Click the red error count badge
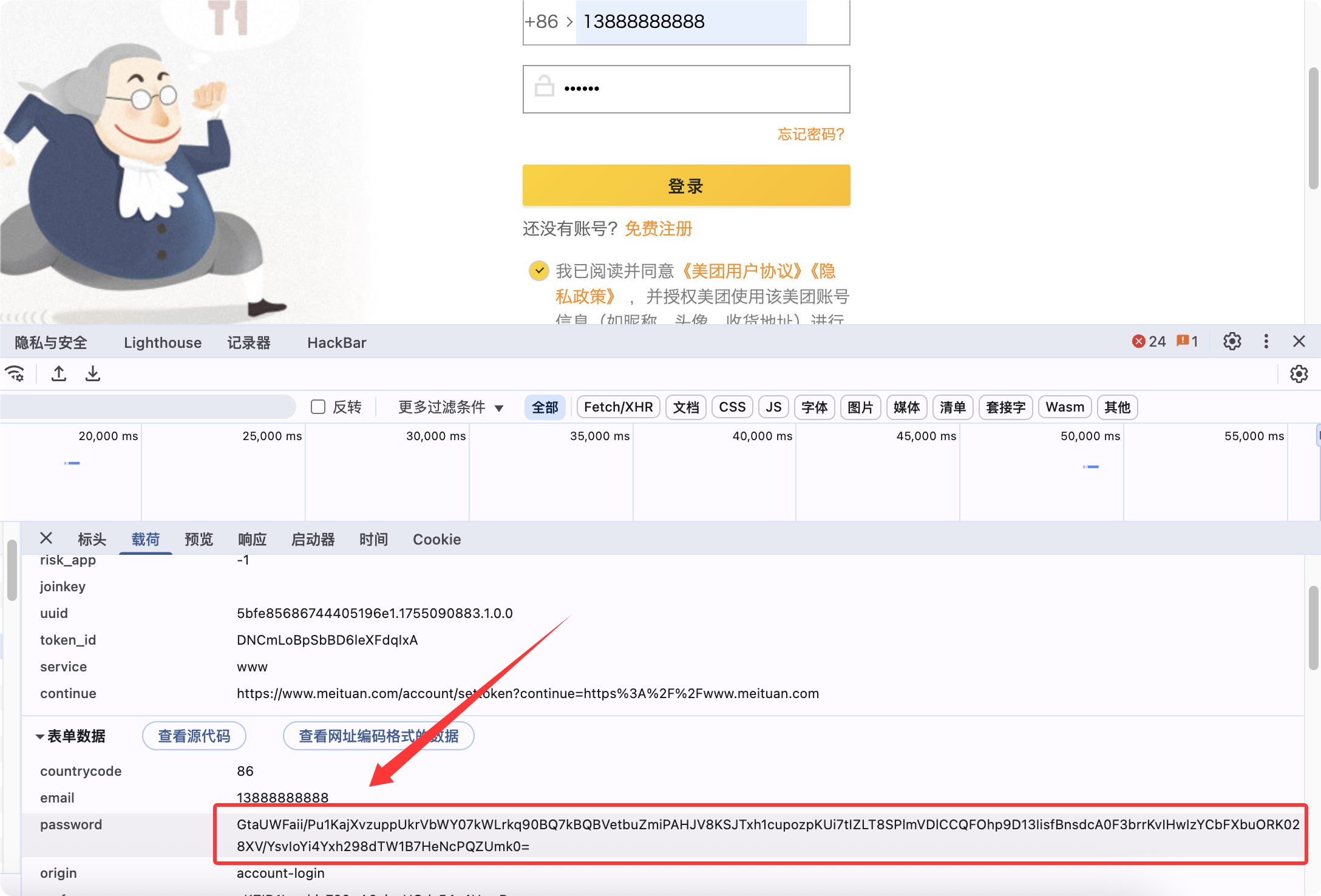Screen dimensions: 1321x896 [x=1149, y=341]
